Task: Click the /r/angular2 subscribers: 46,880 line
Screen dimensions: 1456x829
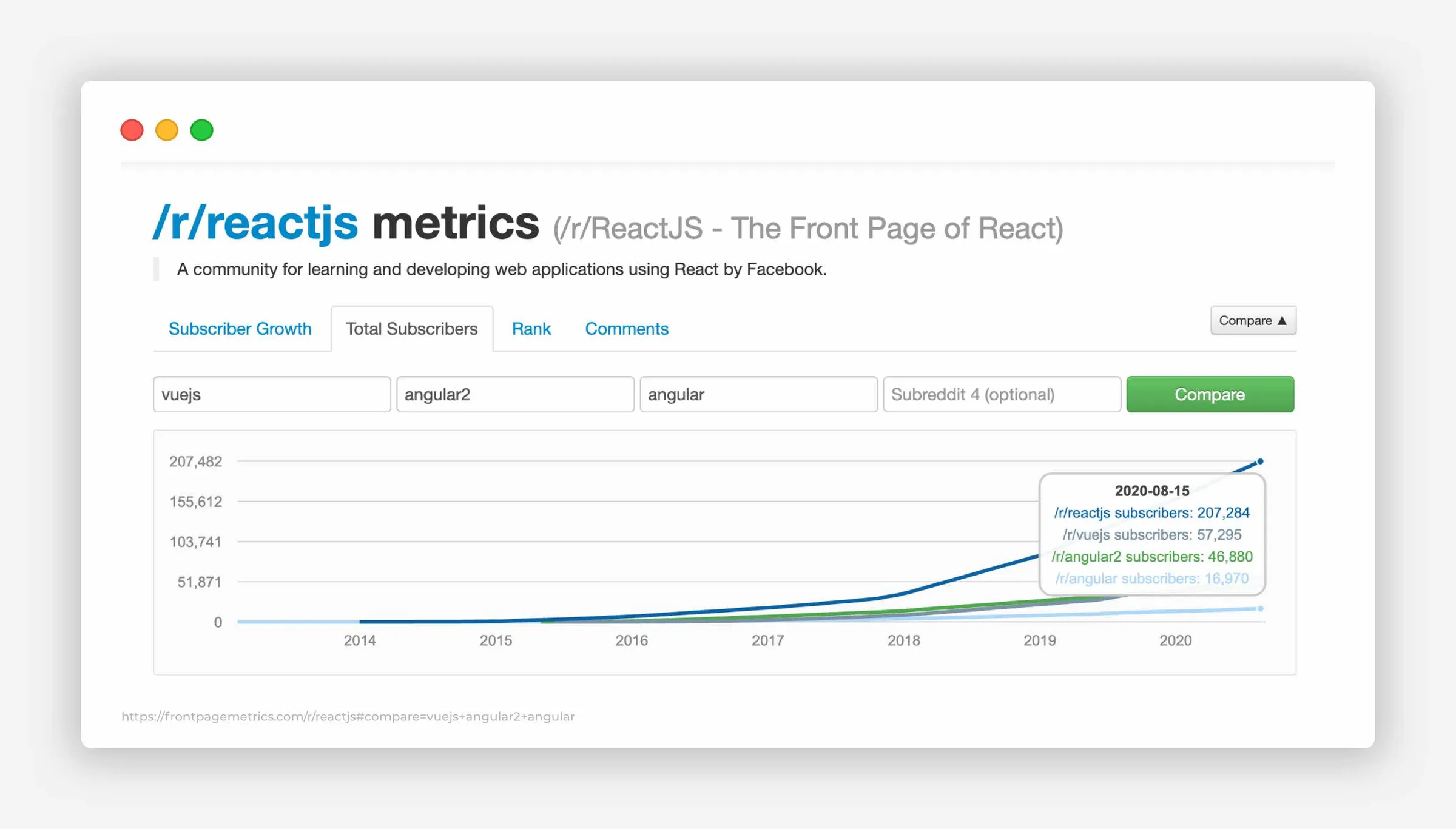Action: click(x=1152, y=556)
